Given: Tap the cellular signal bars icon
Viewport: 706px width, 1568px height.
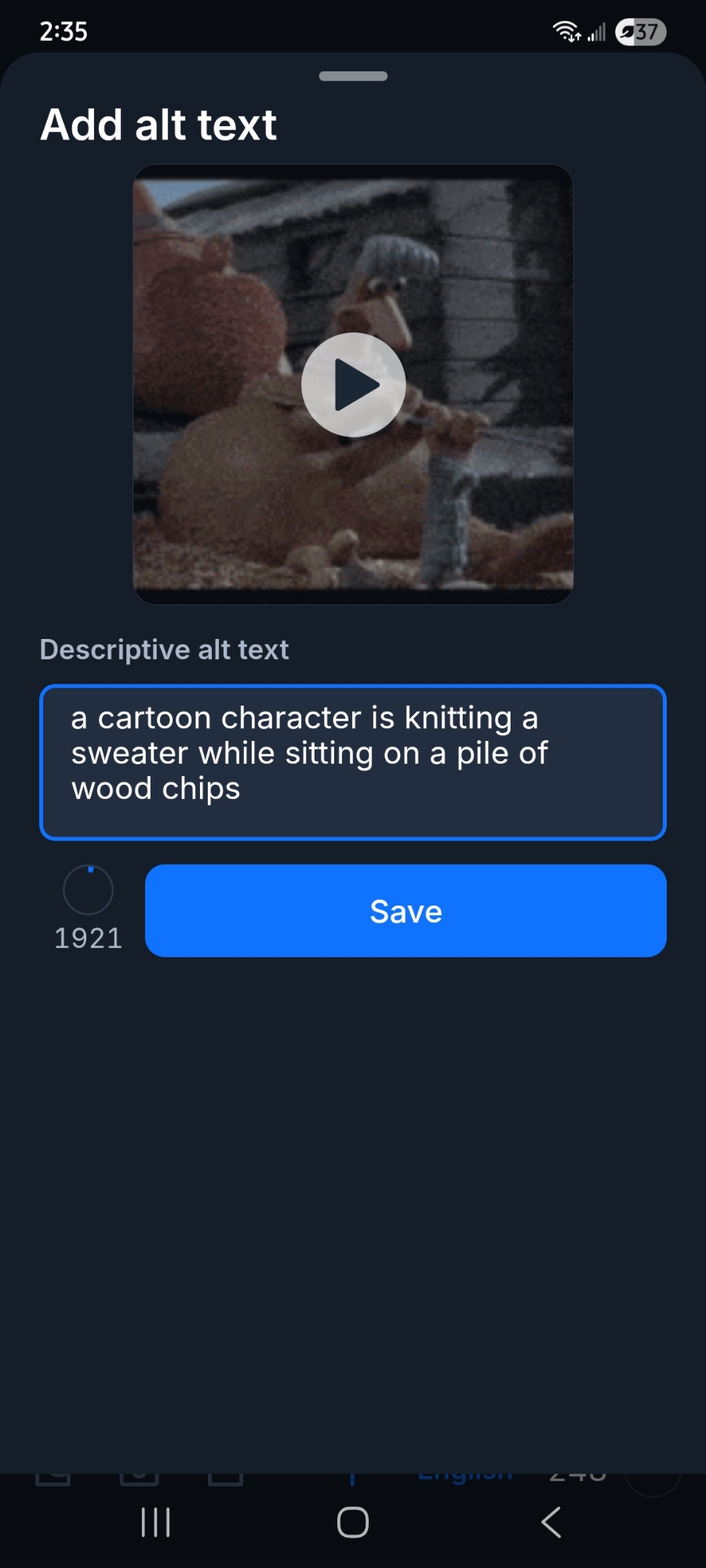Looking at the screenshot, I should [597, 32].
